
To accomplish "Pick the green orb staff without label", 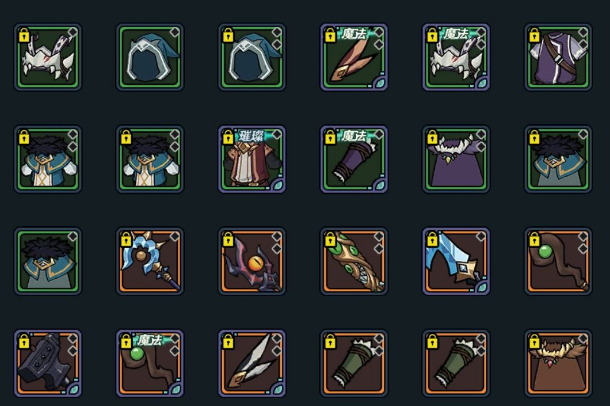I will 558,261.
